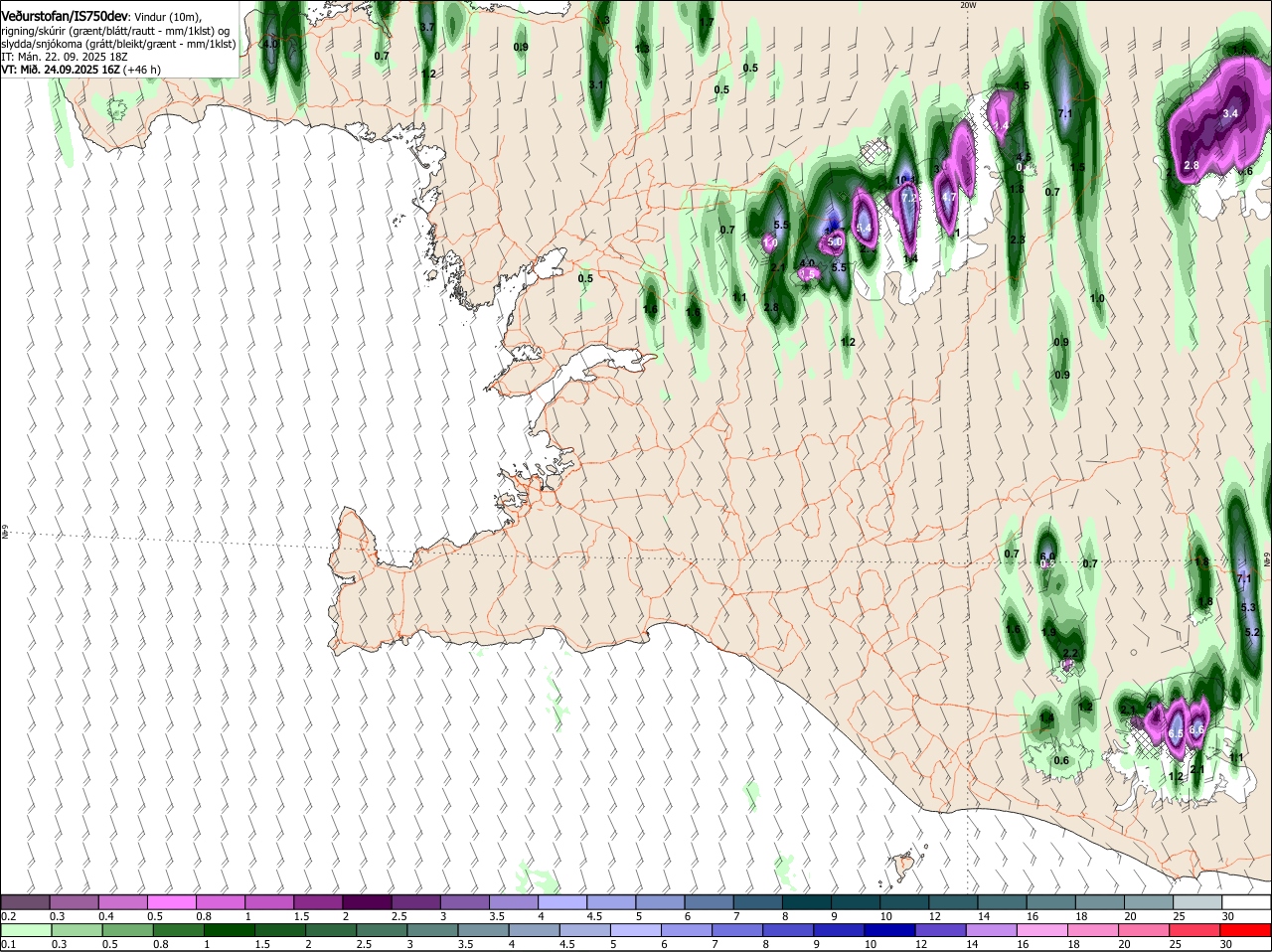
Task: Click the '4.7' value in the pink snow cell
Action: click(948, 198)
